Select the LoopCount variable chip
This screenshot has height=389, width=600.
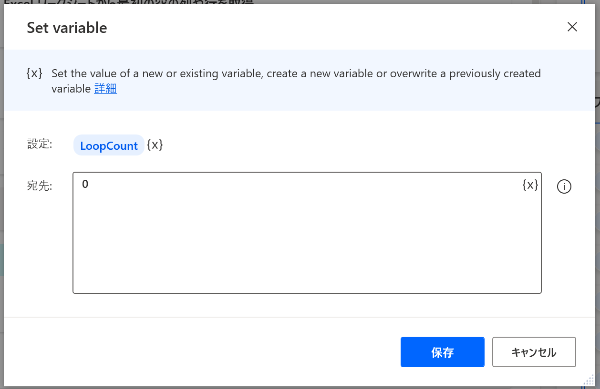[109, 145]
